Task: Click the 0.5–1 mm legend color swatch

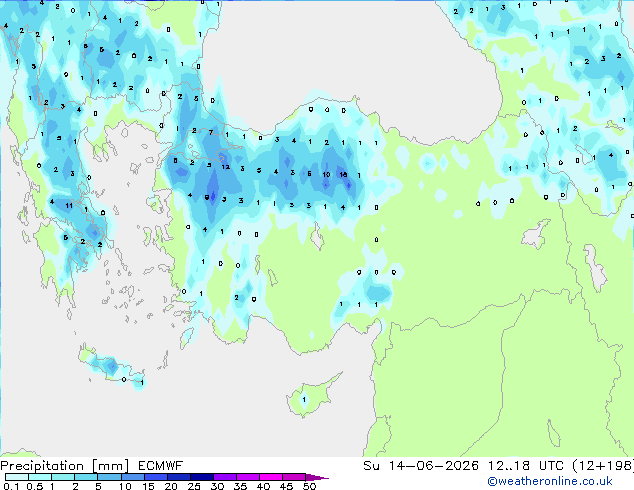Action: point(40,477)
